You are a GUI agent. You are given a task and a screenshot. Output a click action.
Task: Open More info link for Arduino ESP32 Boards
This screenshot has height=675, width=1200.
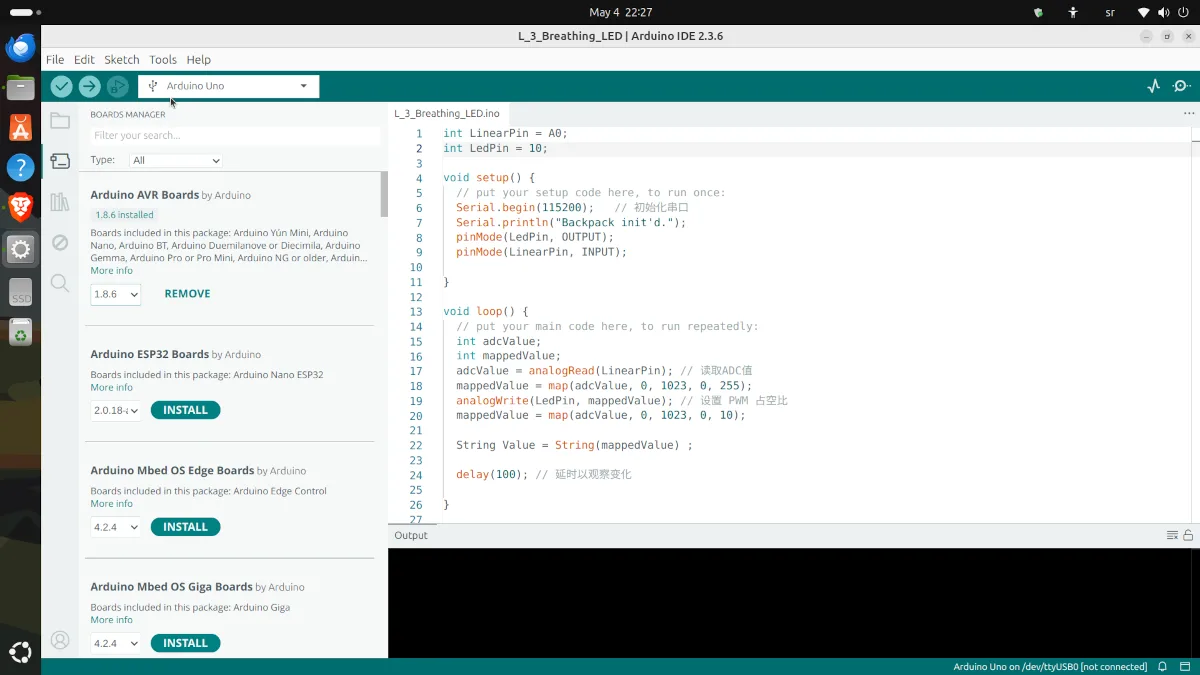[x=111, y=387]
